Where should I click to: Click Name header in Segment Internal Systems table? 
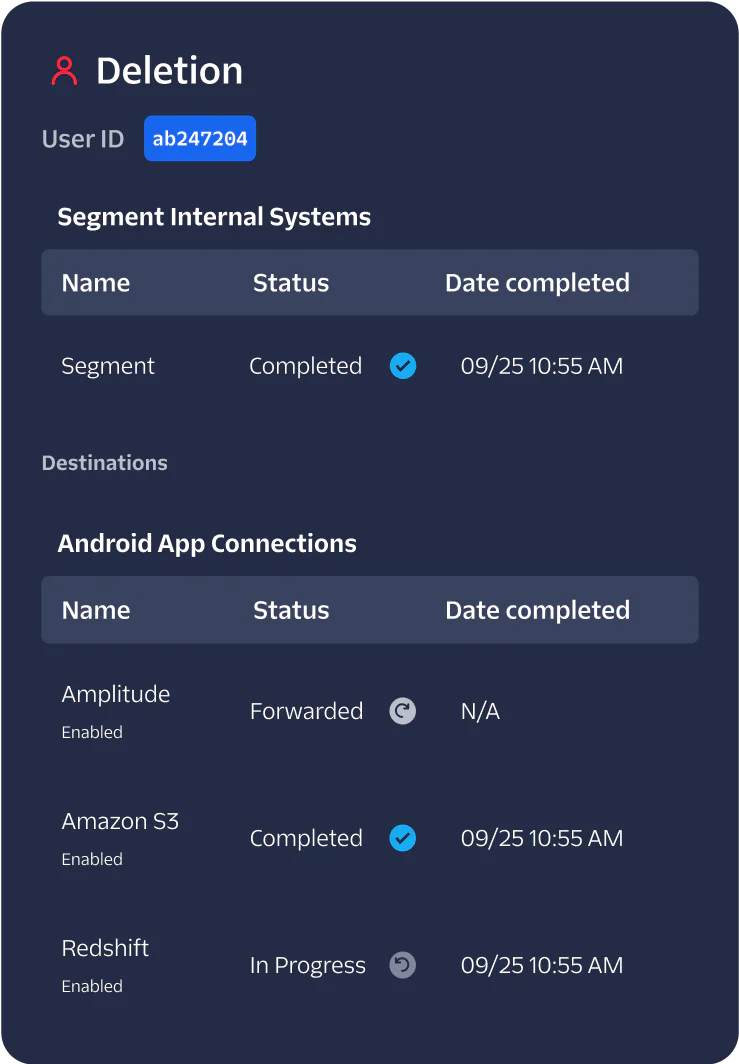96,283
